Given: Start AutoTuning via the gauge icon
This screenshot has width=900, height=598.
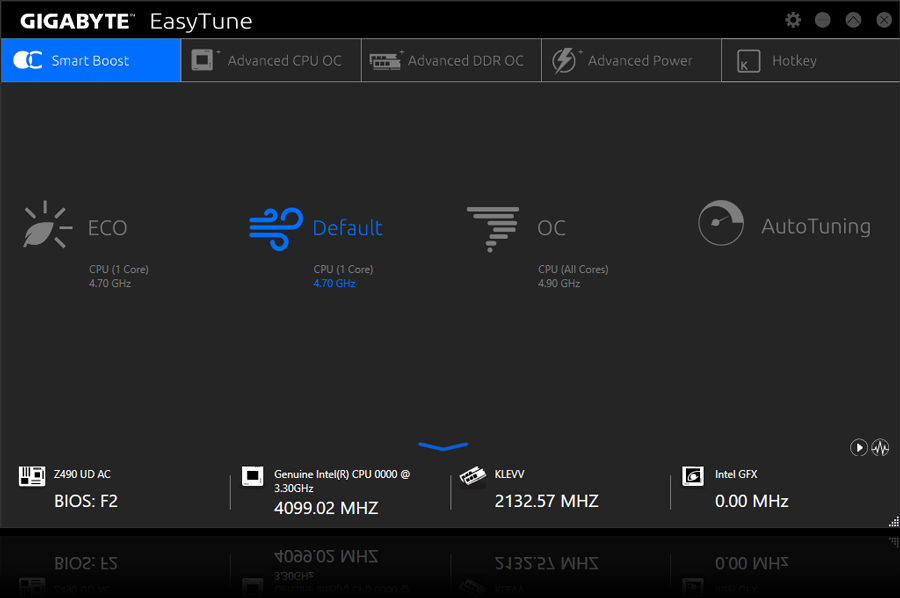Looking at the screenshot, I should 721,223.
